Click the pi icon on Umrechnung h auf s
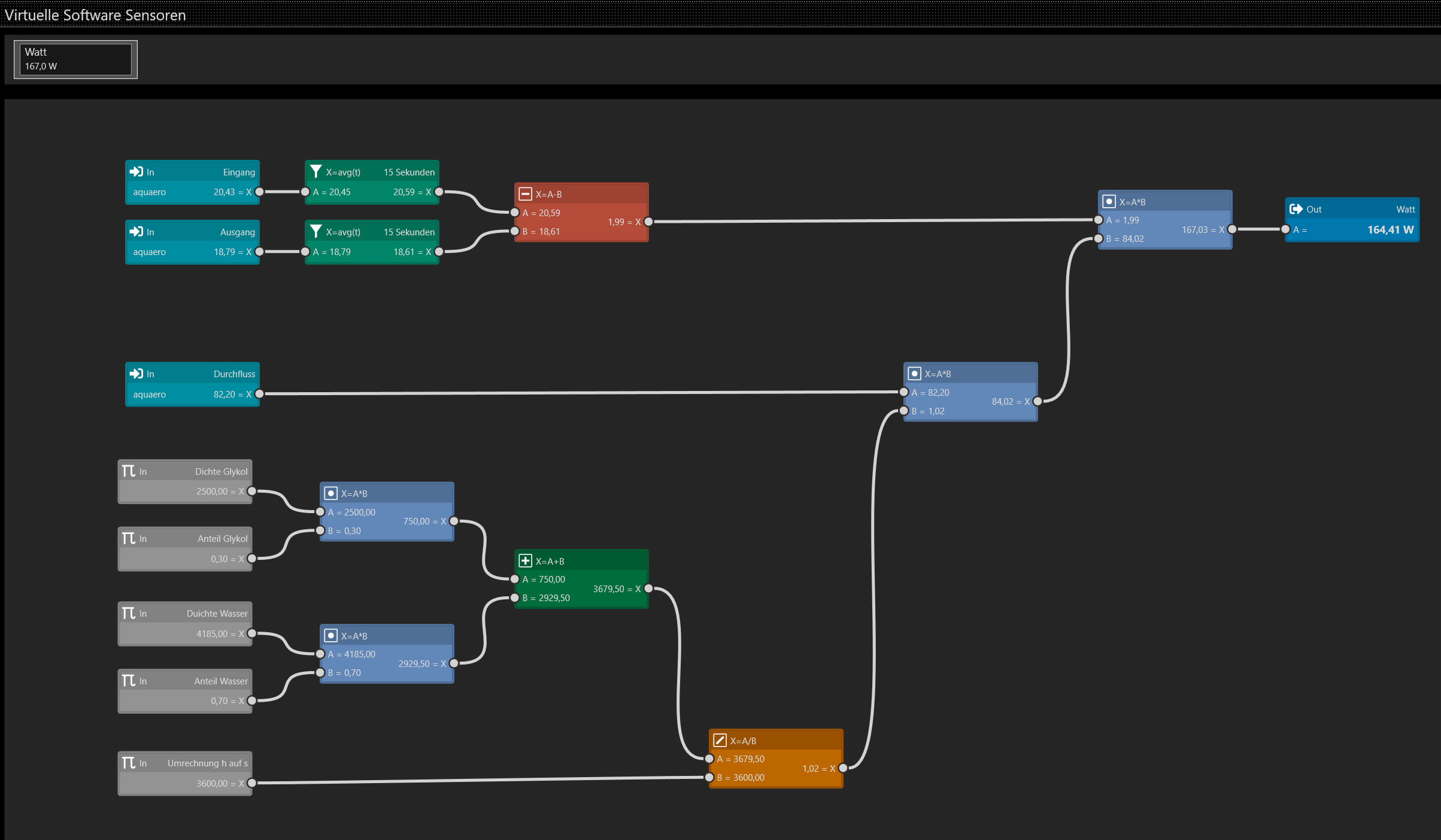The width and height of the screenshot is (1441, 840). click(128, 763)
